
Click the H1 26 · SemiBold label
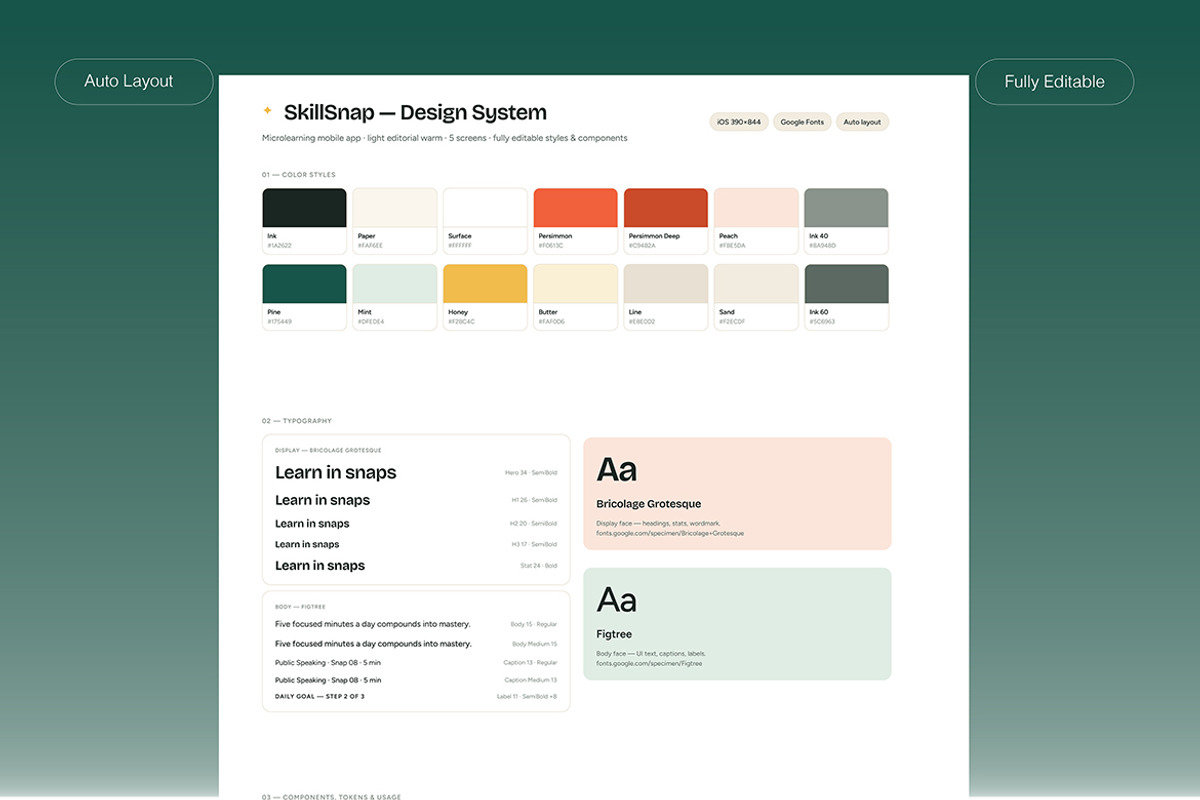click(x=534, y=500)
